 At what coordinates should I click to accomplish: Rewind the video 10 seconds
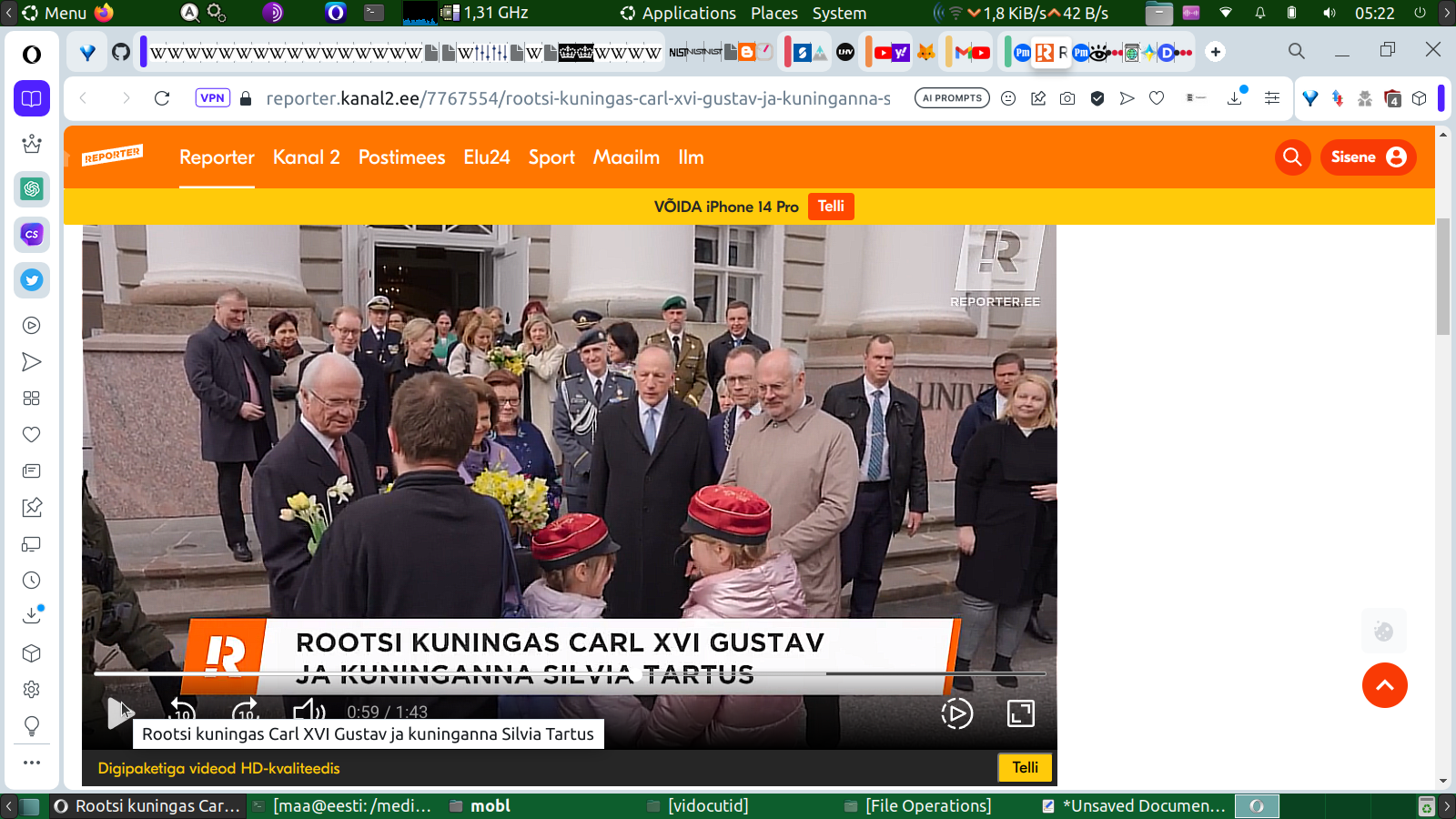click(x=182, y=713)
